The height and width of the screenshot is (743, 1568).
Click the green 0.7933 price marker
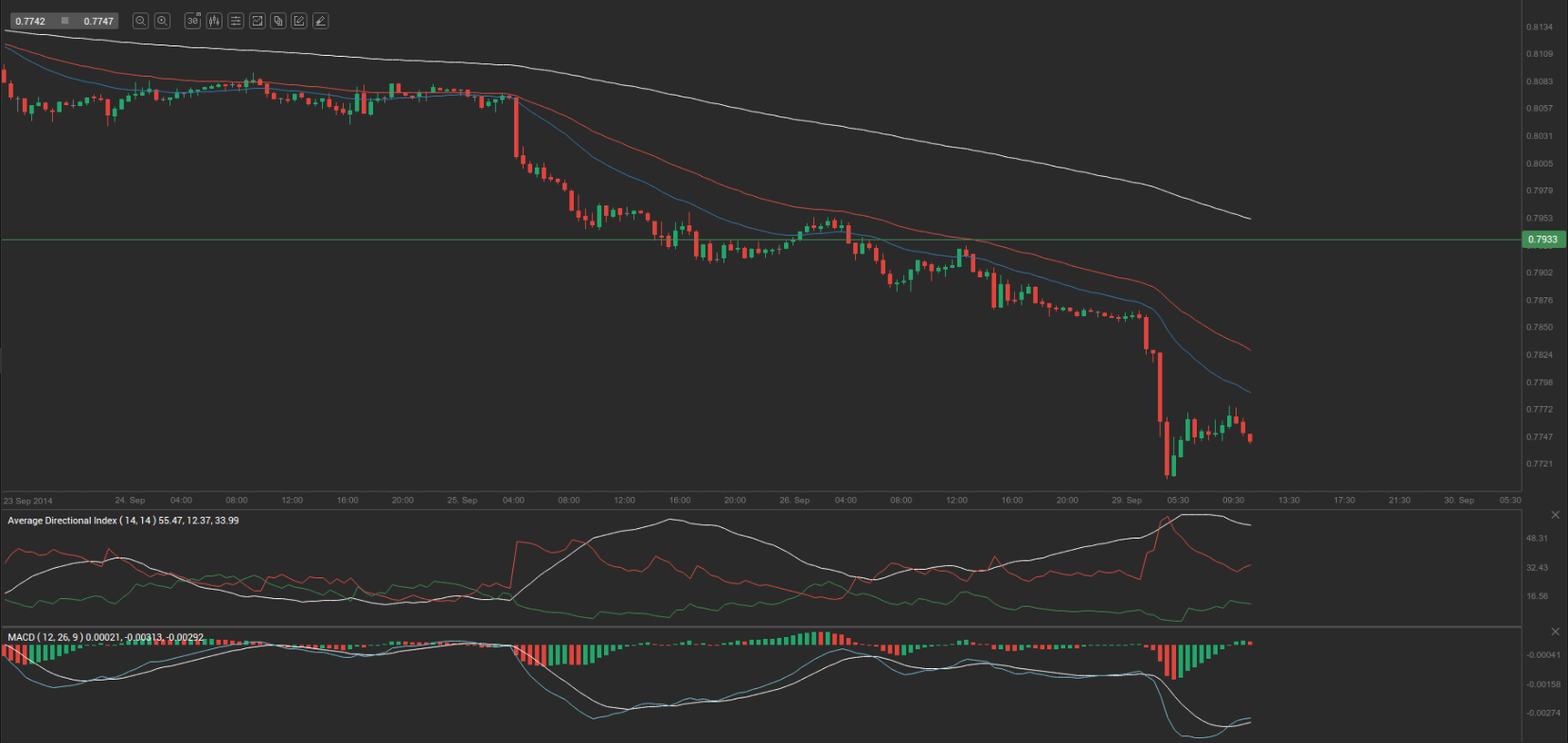point(1542,239)
